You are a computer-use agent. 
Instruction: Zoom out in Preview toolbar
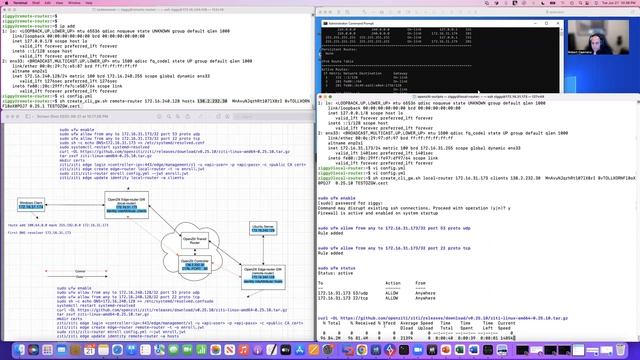pyautogui.click(x=169, y=116)
